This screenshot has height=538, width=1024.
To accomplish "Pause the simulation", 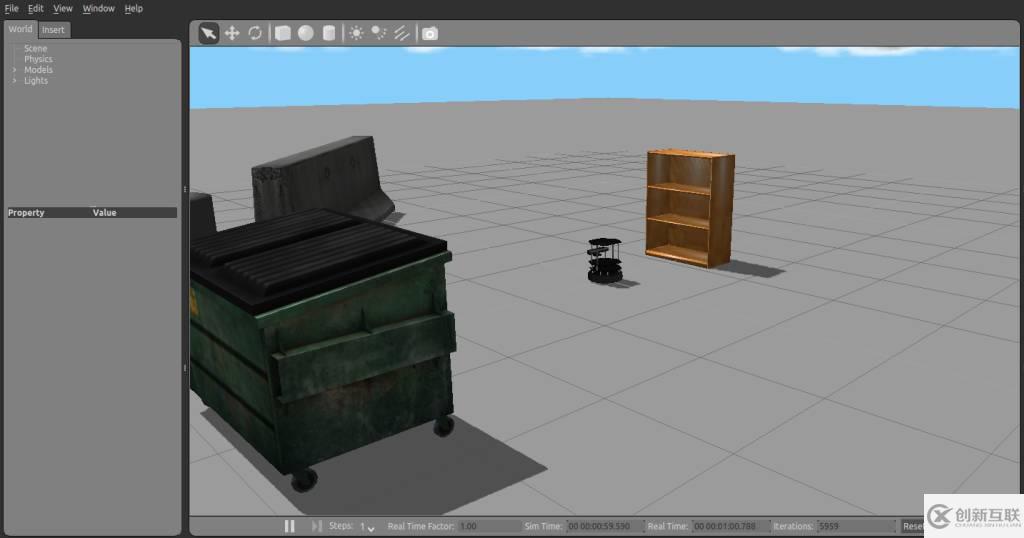I will pyautogui.click(x=289, y=526).
